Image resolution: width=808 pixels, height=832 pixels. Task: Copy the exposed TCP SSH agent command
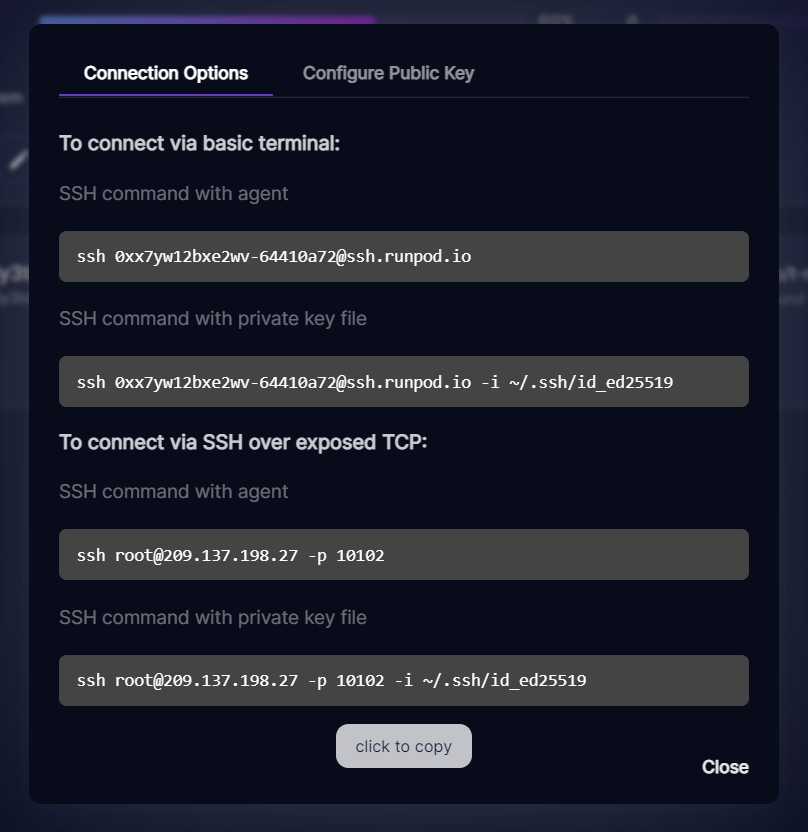[403, 554]
